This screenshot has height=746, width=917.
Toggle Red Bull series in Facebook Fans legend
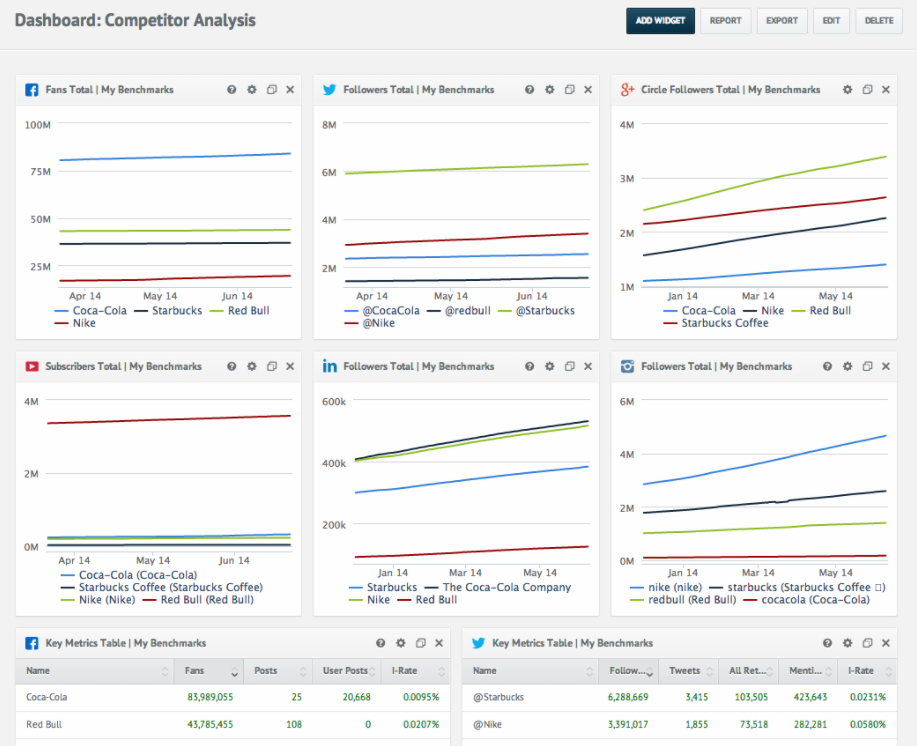(240, 310)
